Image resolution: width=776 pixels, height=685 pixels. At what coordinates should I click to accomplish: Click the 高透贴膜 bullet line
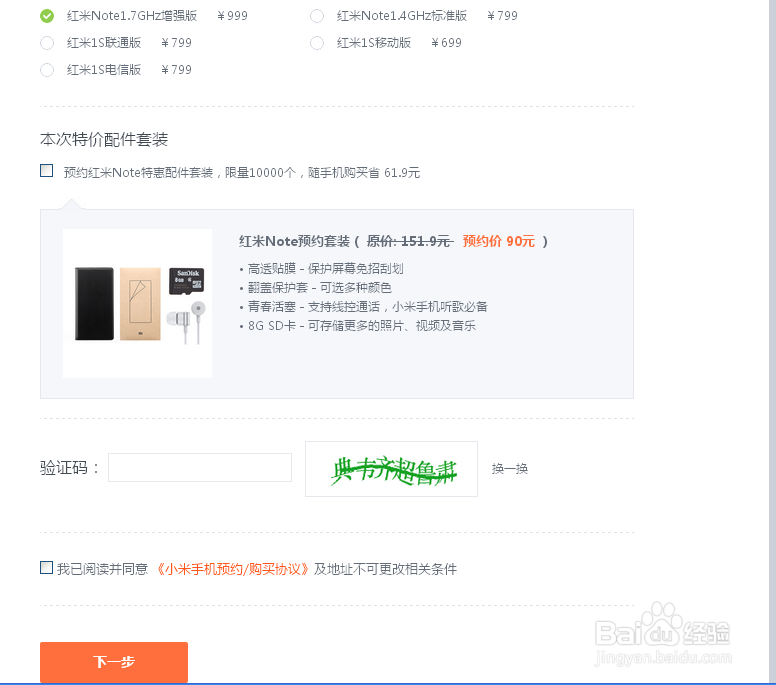pyautogui.click(x=322, y=269)
